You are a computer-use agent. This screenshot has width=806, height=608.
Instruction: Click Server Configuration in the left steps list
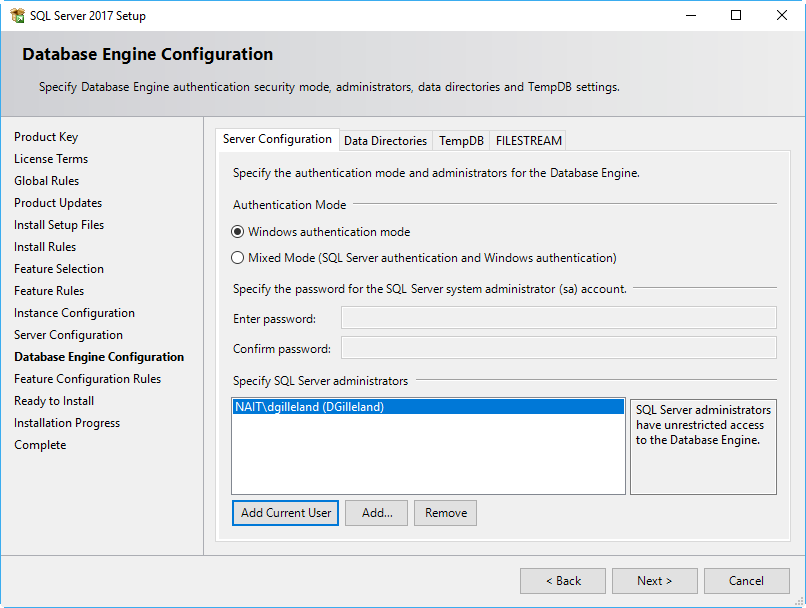(68, 335)
